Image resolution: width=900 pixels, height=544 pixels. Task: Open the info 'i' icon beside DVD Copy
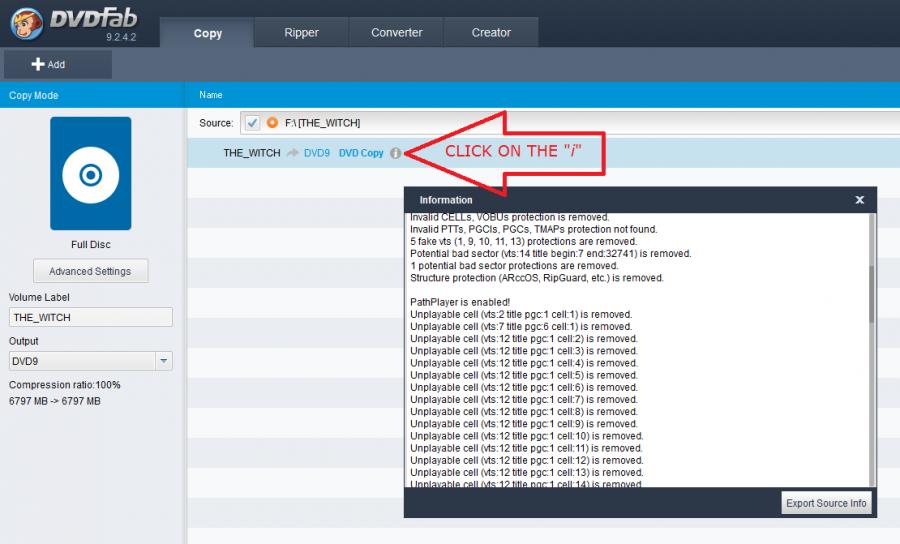click(x=395, y=153)
